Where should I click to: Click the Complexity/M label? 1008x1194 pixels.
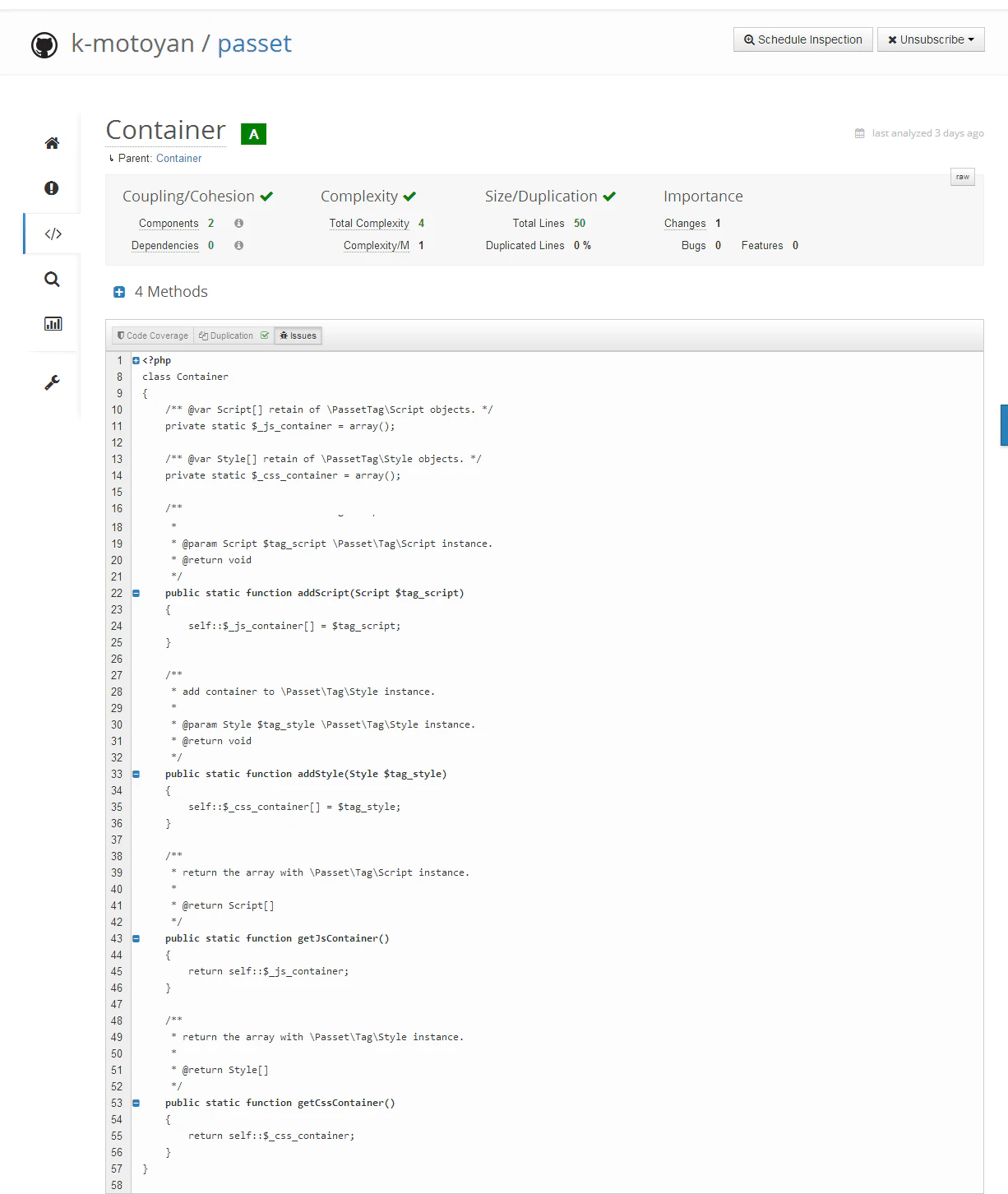point(377,245)
